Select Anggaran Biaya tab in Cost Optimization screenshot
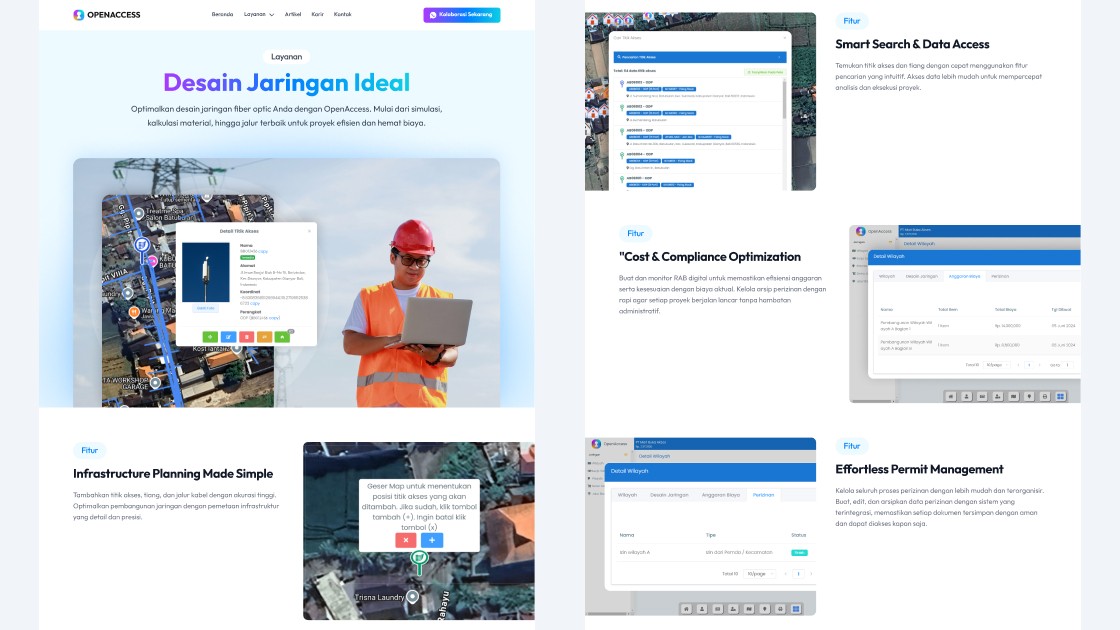 (964, 276)
